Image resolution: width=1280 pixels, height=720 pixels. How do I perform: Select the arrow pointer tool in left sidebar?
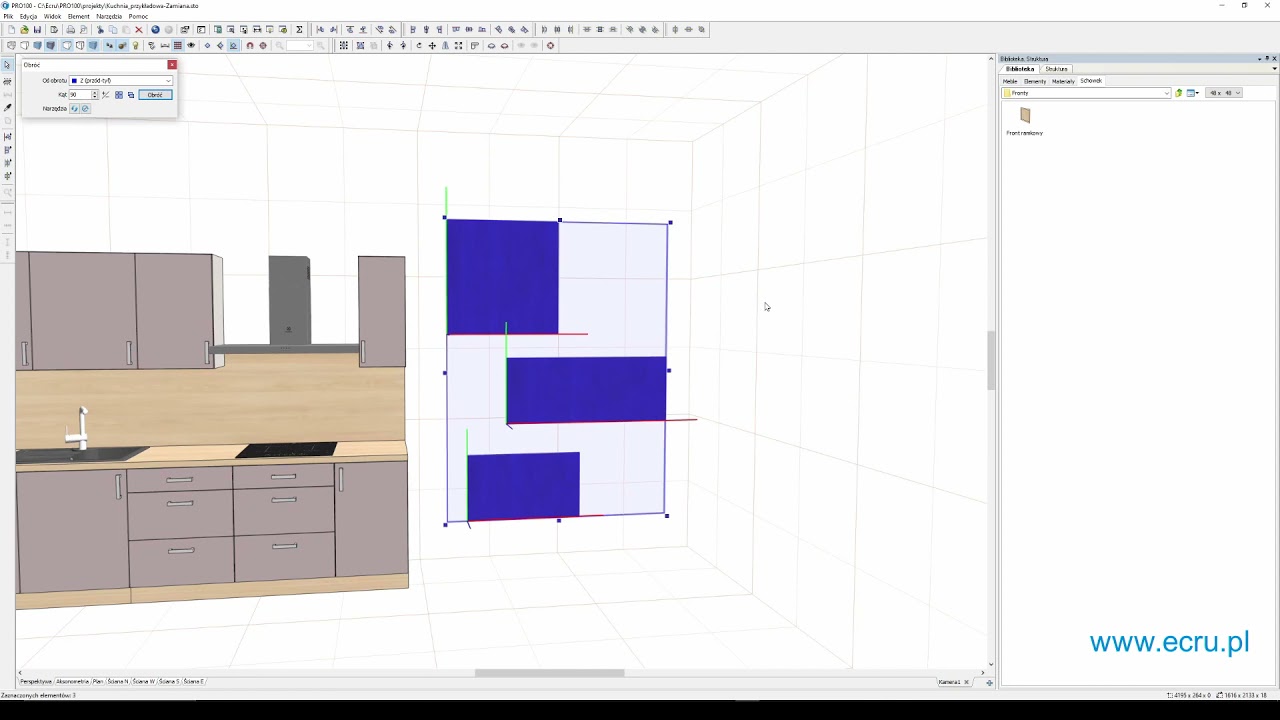coord(8,65)
